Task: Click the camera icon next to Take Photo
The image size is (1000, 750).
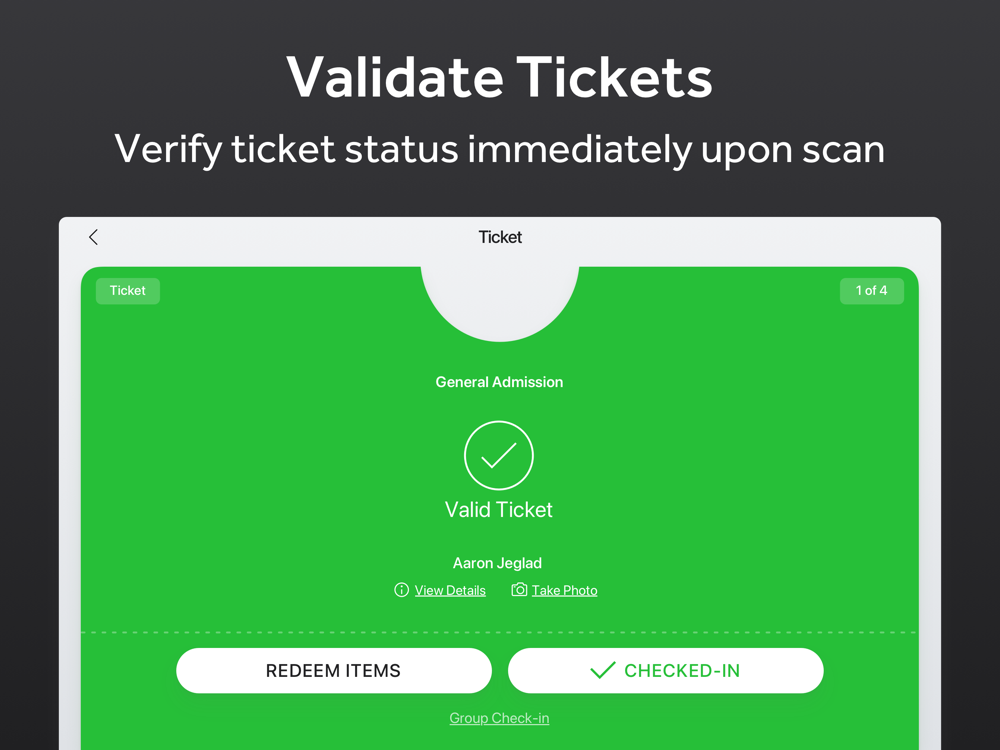Action: [519, 590]
